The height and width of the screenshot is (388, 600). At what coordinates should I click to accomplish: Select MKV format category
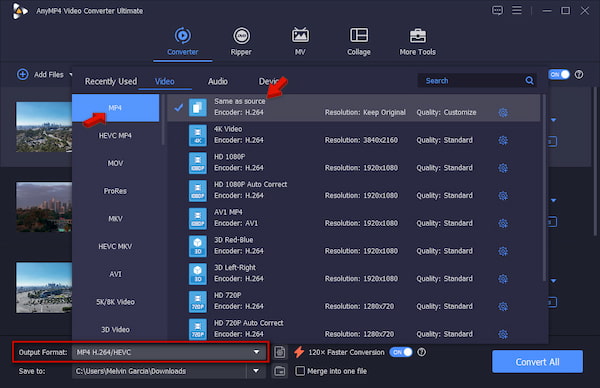116,219
